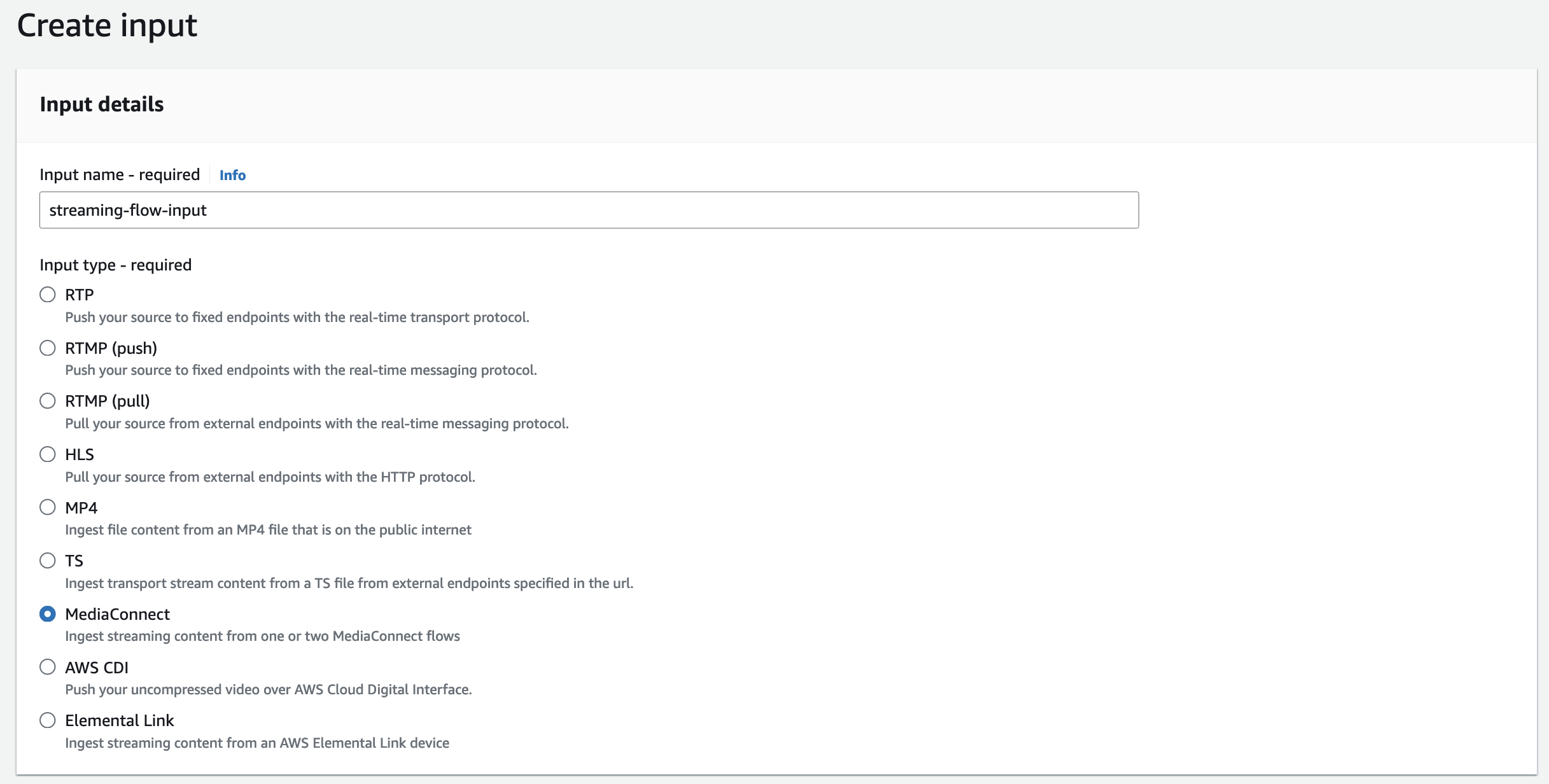Screen dimensions: 1549x784
Task: Click the streaming-flow-input name text field
Action: point(589,210)
